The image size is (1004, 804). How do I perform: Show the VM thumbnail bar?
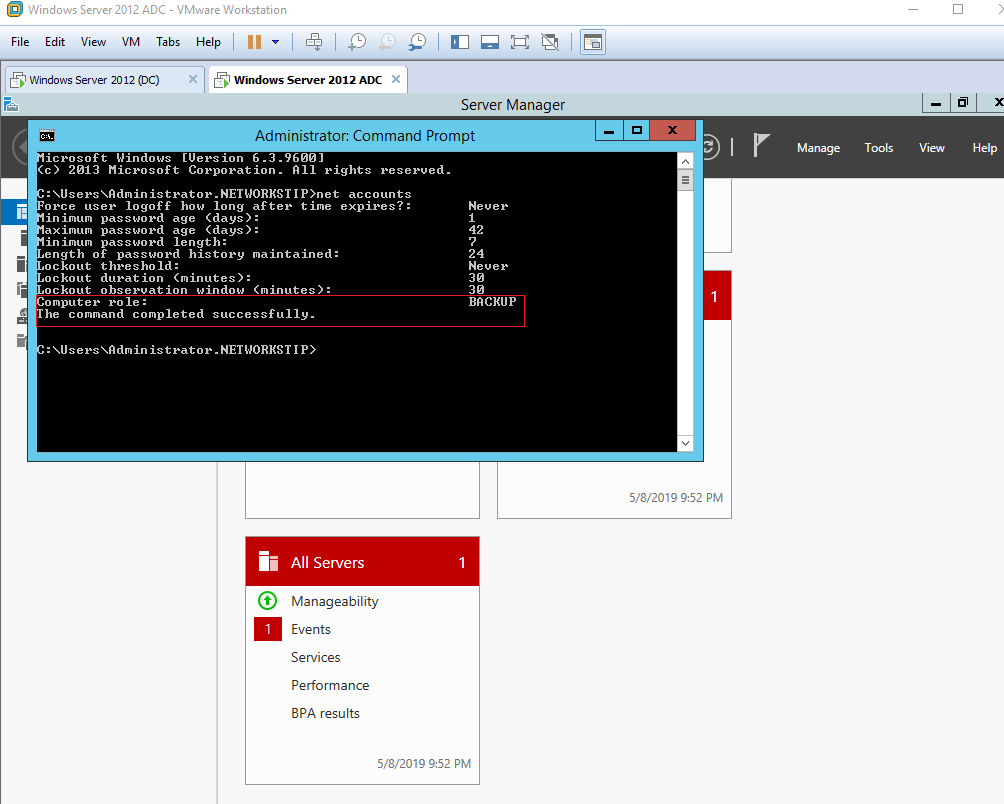(489, 41)
